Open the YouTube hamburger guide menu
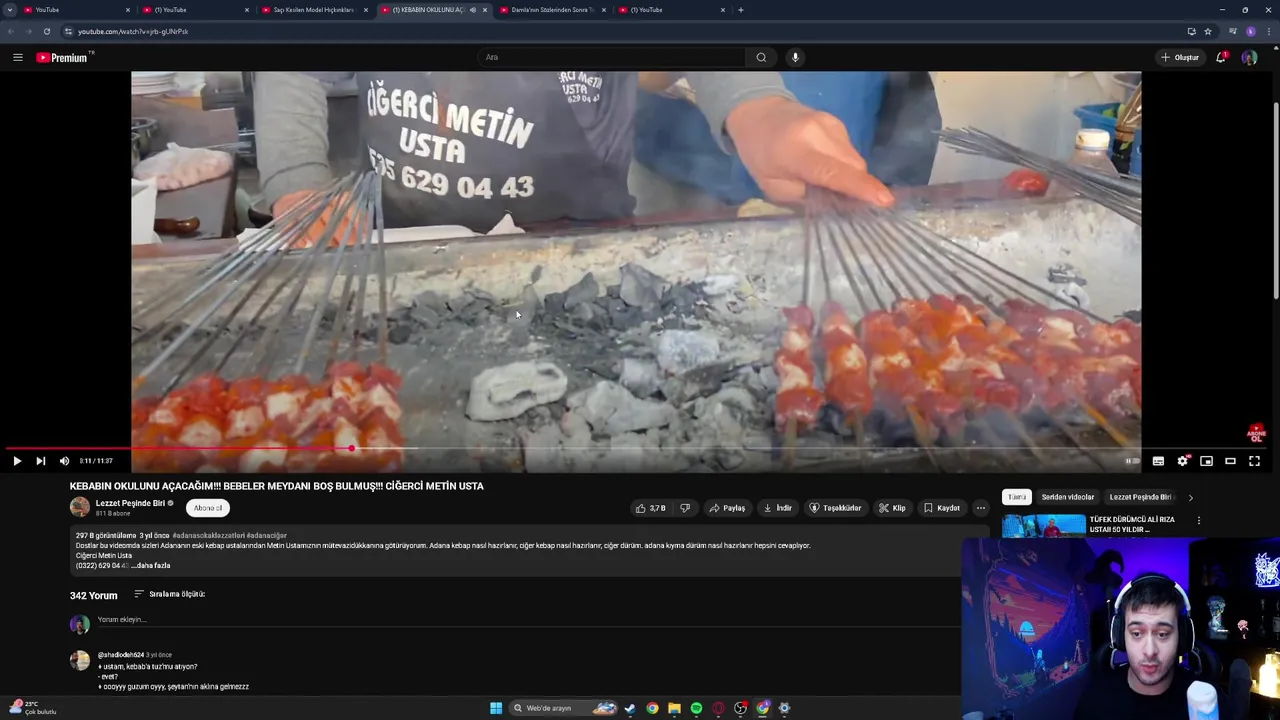Viewport: 1280px width, 720px height. click(x=18, y=57)
